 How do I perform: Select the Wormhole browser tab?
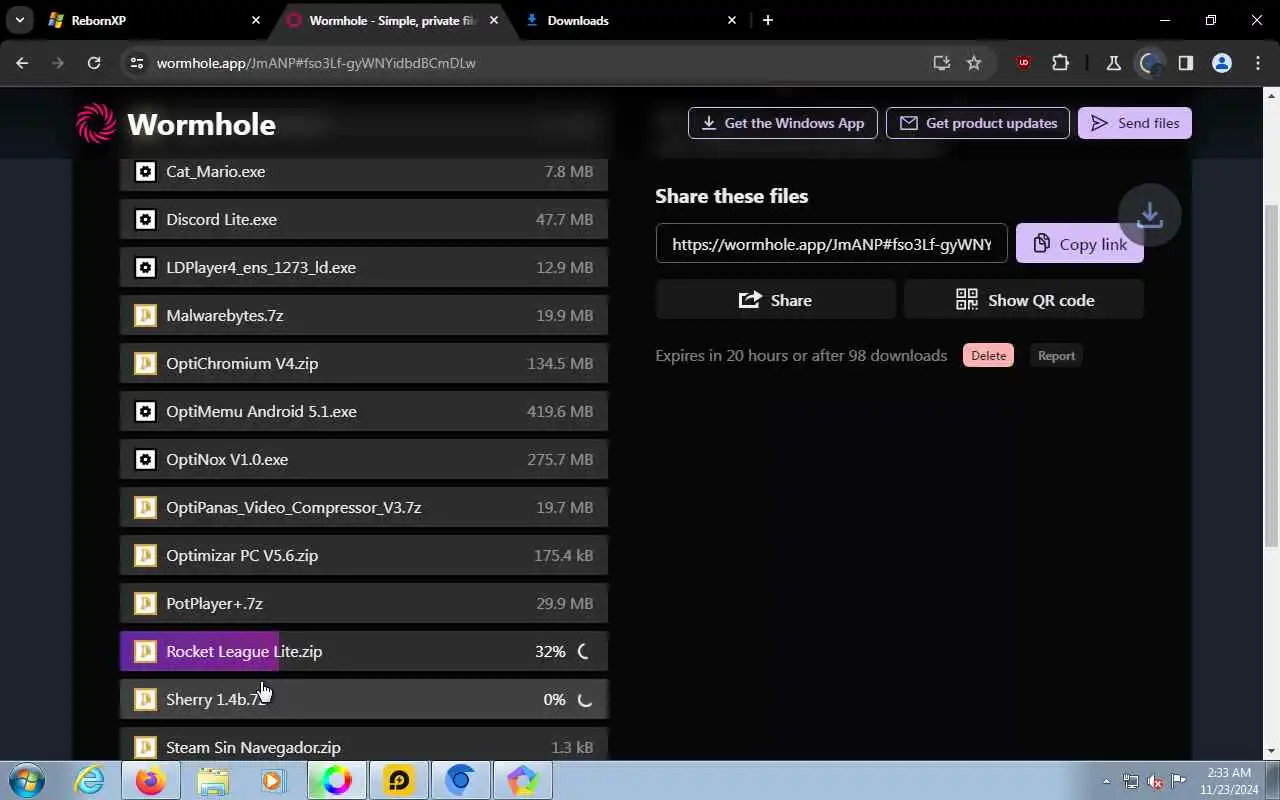pos(393,20)
